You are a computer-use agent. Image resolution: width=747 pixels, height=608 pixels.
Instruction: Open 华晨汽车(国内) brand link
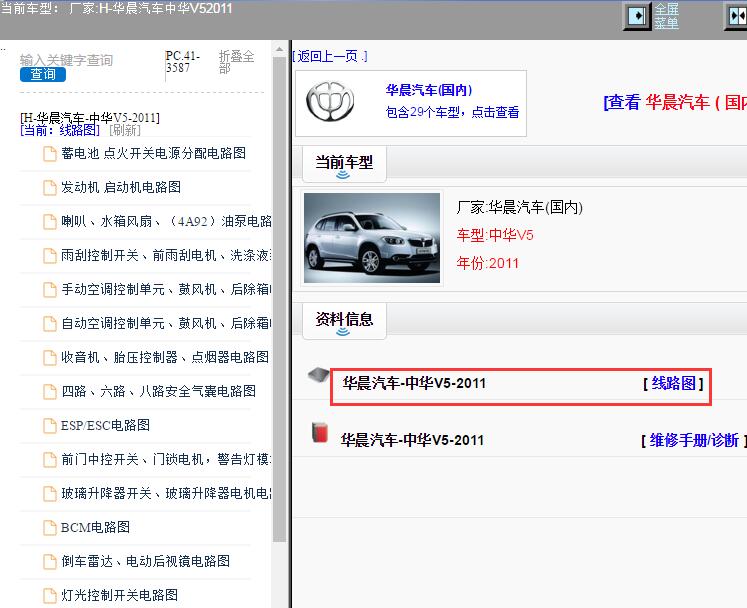coord(429,90)
